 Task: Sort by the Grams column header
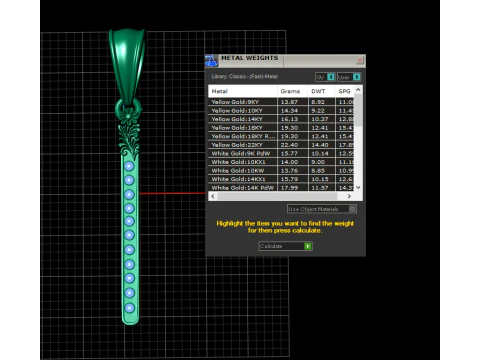click(x=293, y=91)
